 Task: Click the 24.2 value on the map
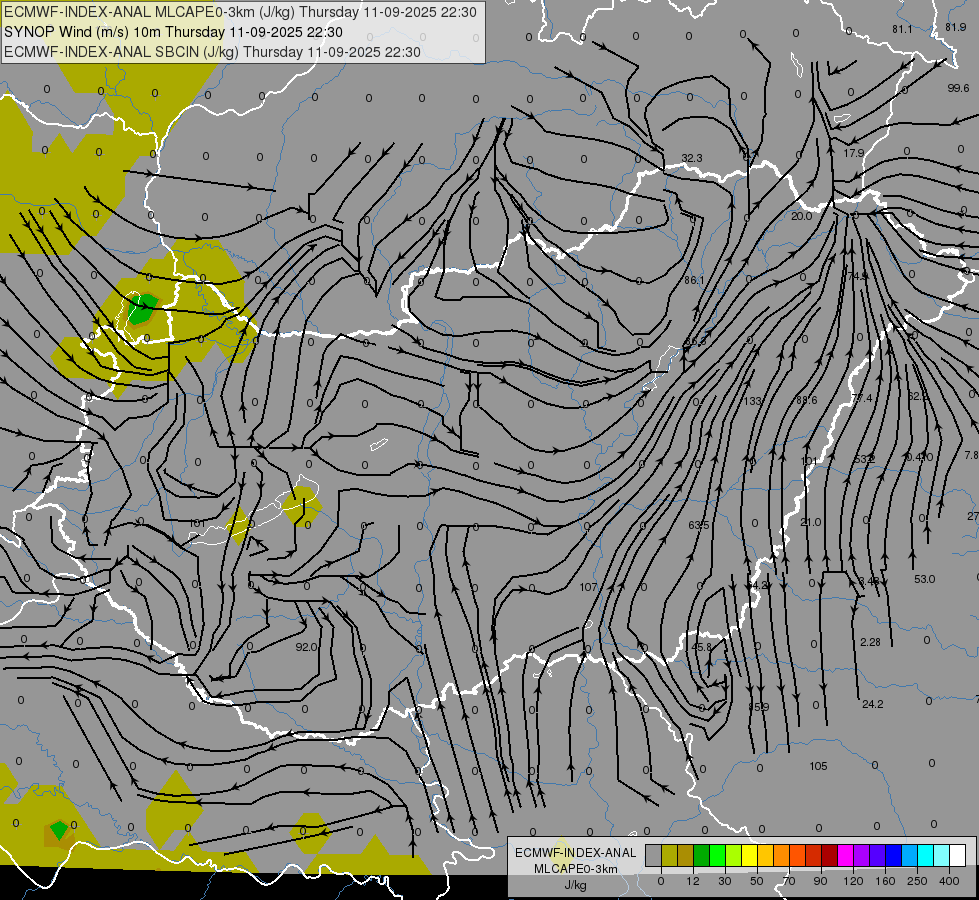click(x=872, y=705)
